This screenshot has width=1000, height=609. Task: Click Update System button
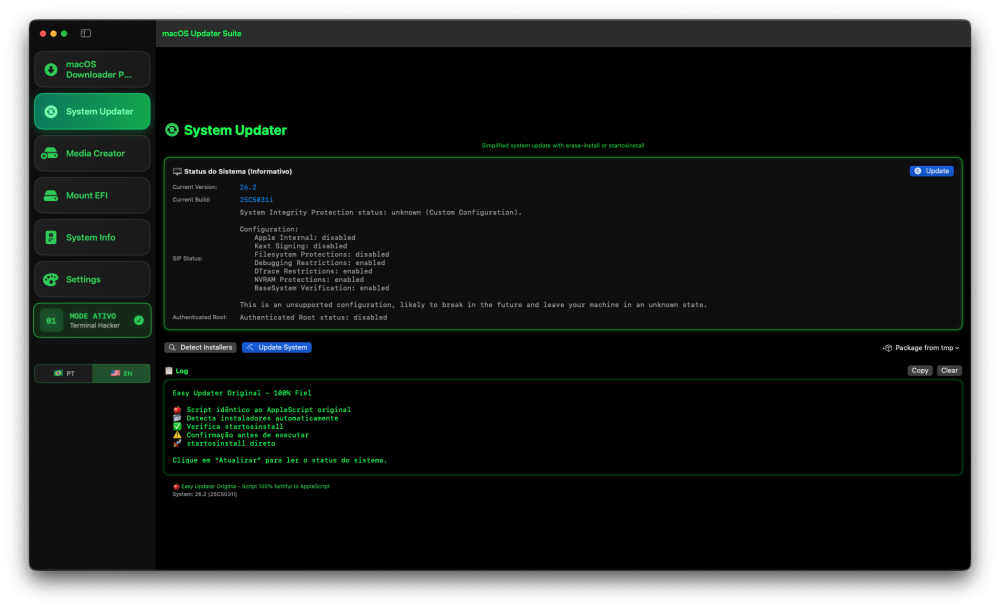(x=277, y=348)
